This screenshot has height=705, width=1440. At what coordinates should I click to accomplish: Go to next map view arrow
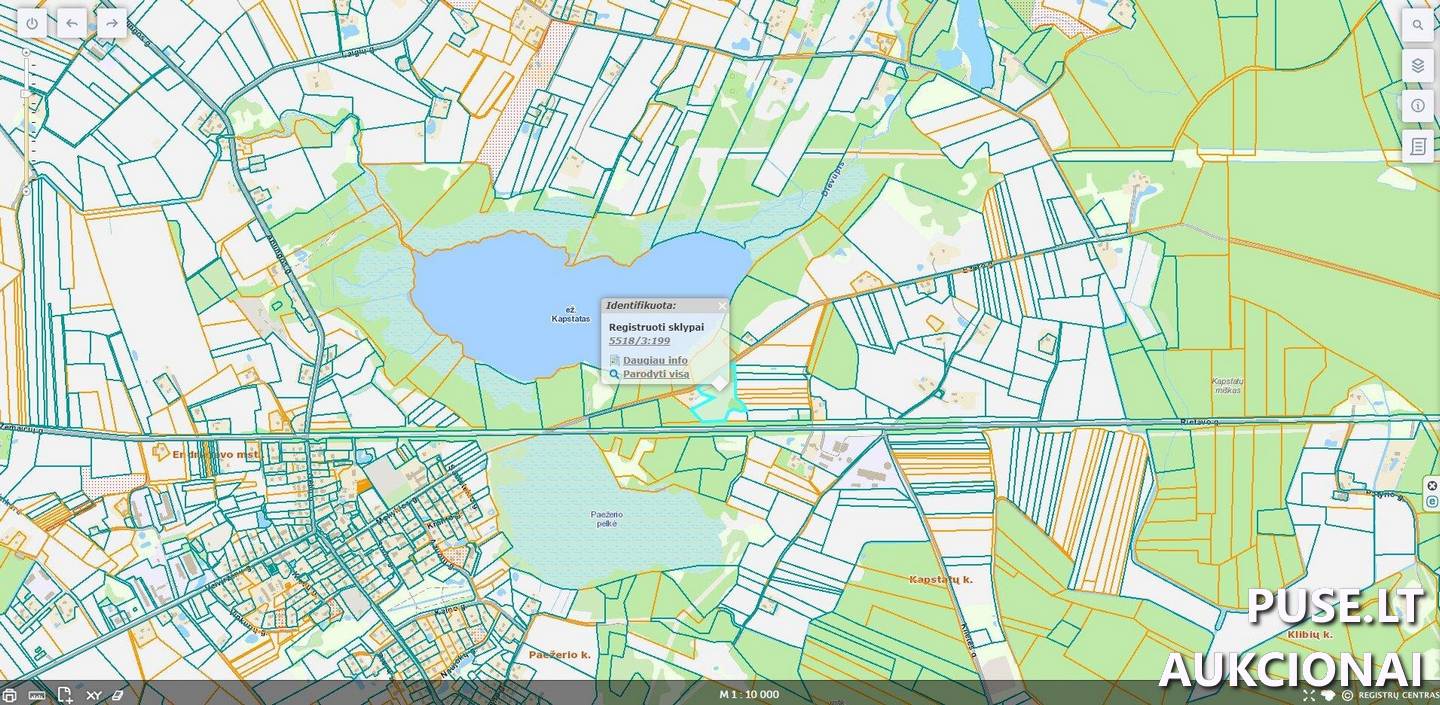pos(111,23)
